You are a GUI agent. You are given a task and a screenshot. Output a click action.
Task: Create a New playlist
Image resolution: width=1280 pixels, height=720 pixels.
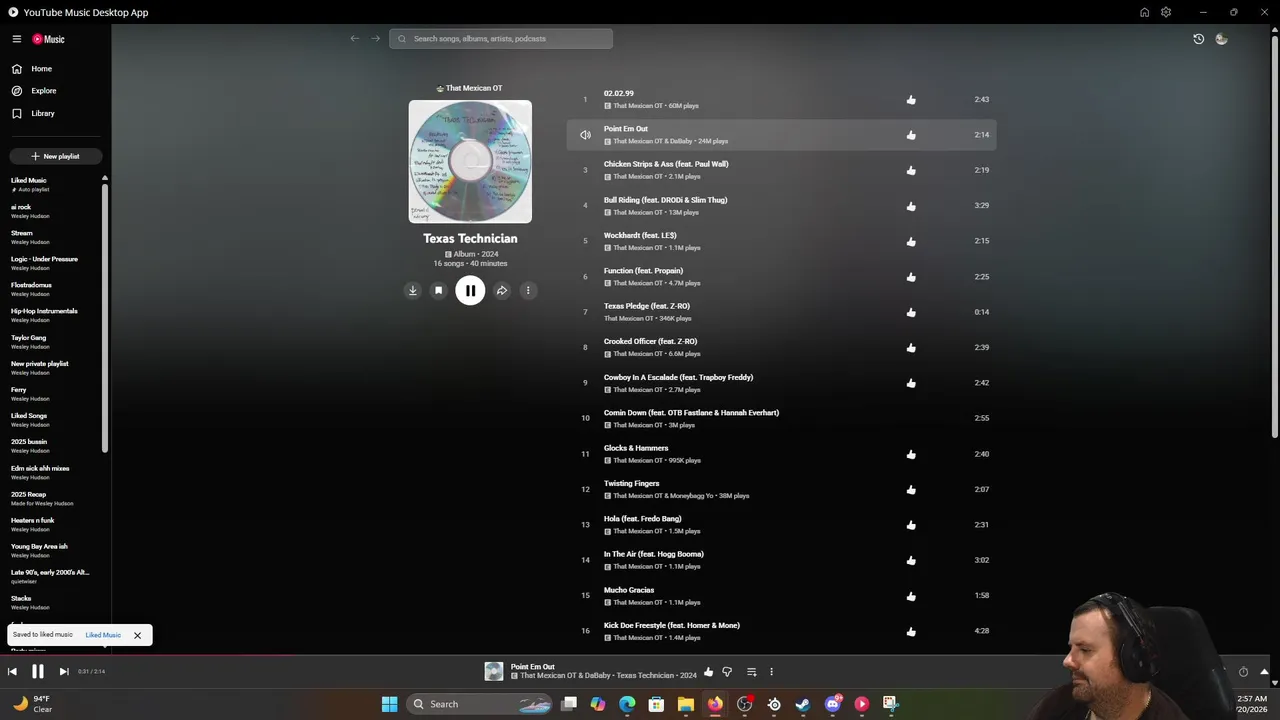pyautogui.click(x=55, y=156)
